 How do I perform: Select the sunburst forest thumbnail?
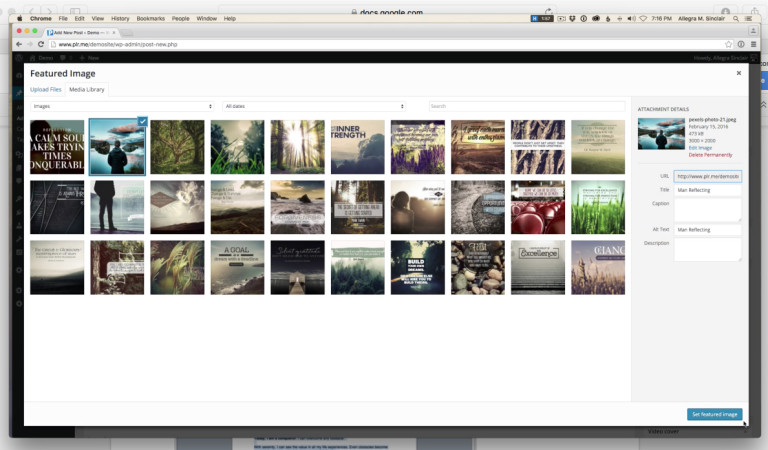[x=297, y=147]
